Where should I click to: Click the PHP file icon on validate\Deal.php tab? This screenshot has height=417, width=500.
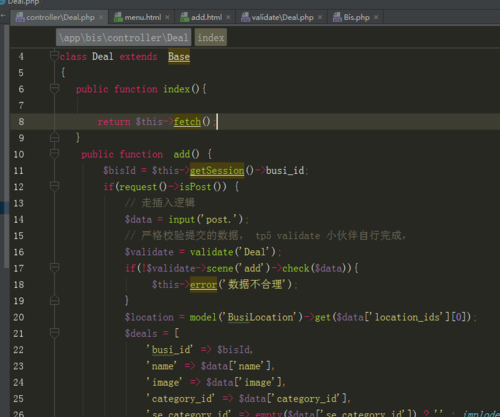coord(245,17)
